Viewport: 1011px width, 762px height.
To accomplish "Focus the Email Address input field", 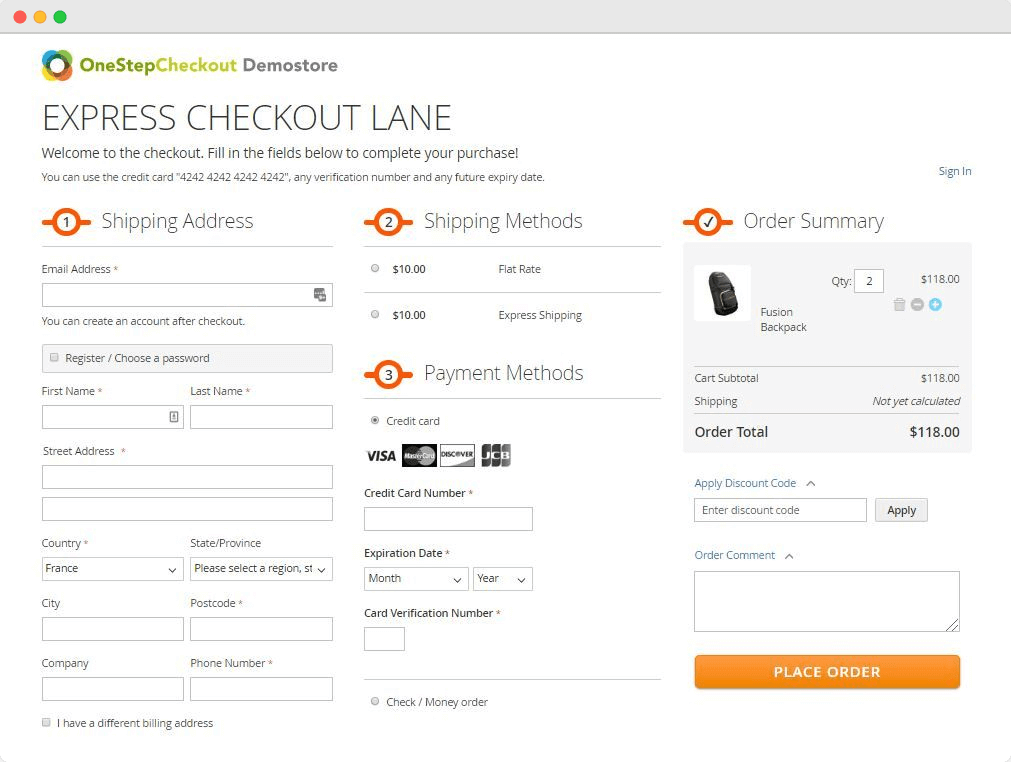I will [187, 295].
